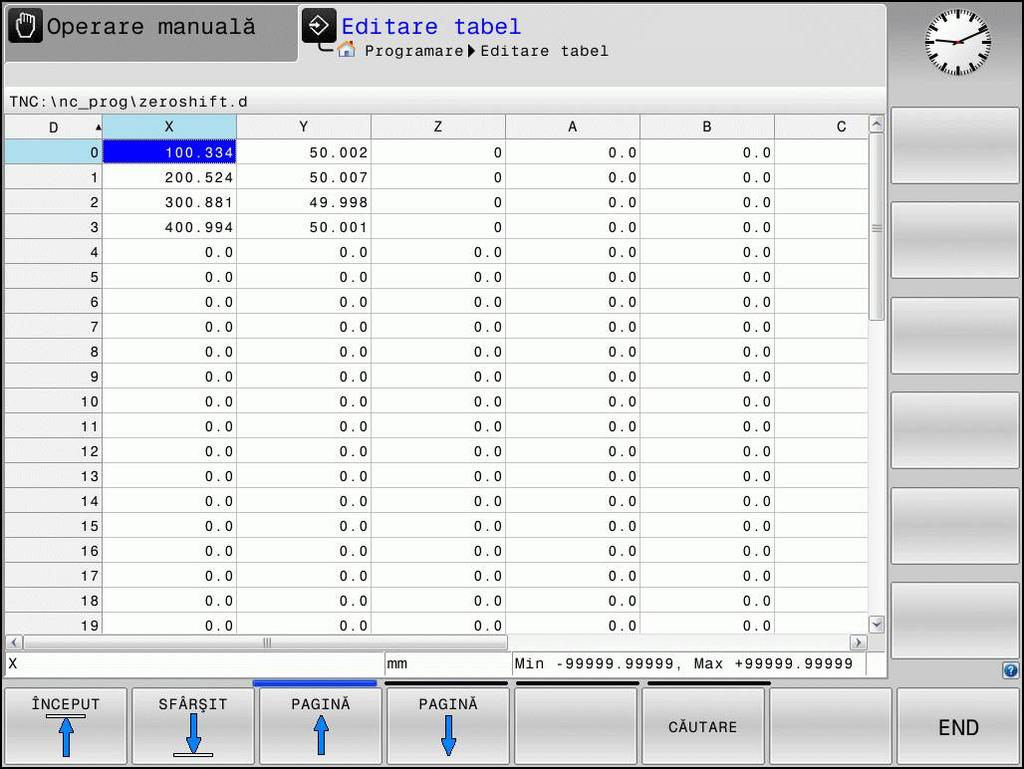Select cell with value 50.001

[x=304, y=227]
